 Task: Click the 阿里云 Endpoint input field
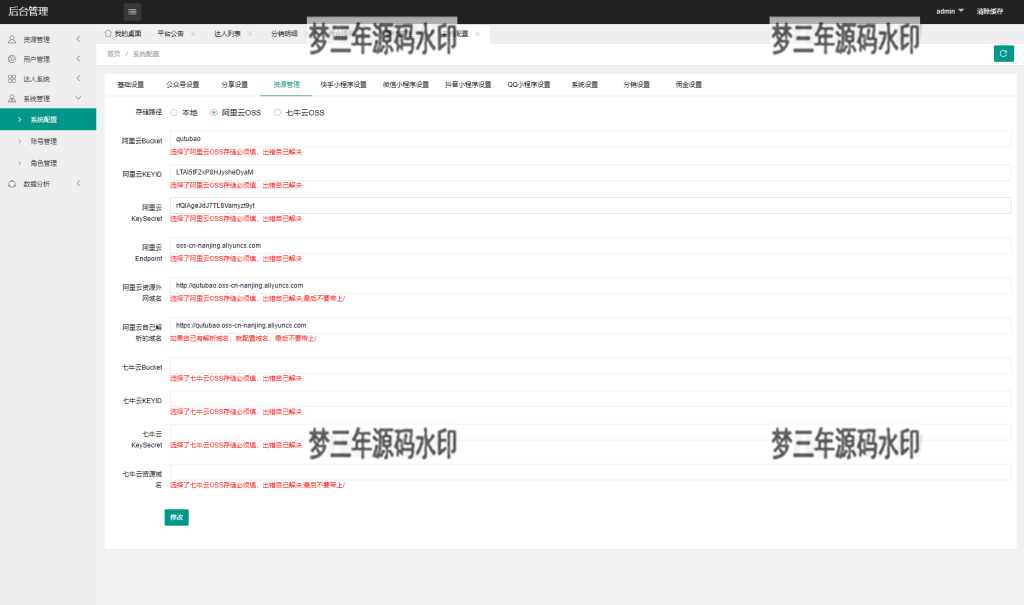pos(590,246)
